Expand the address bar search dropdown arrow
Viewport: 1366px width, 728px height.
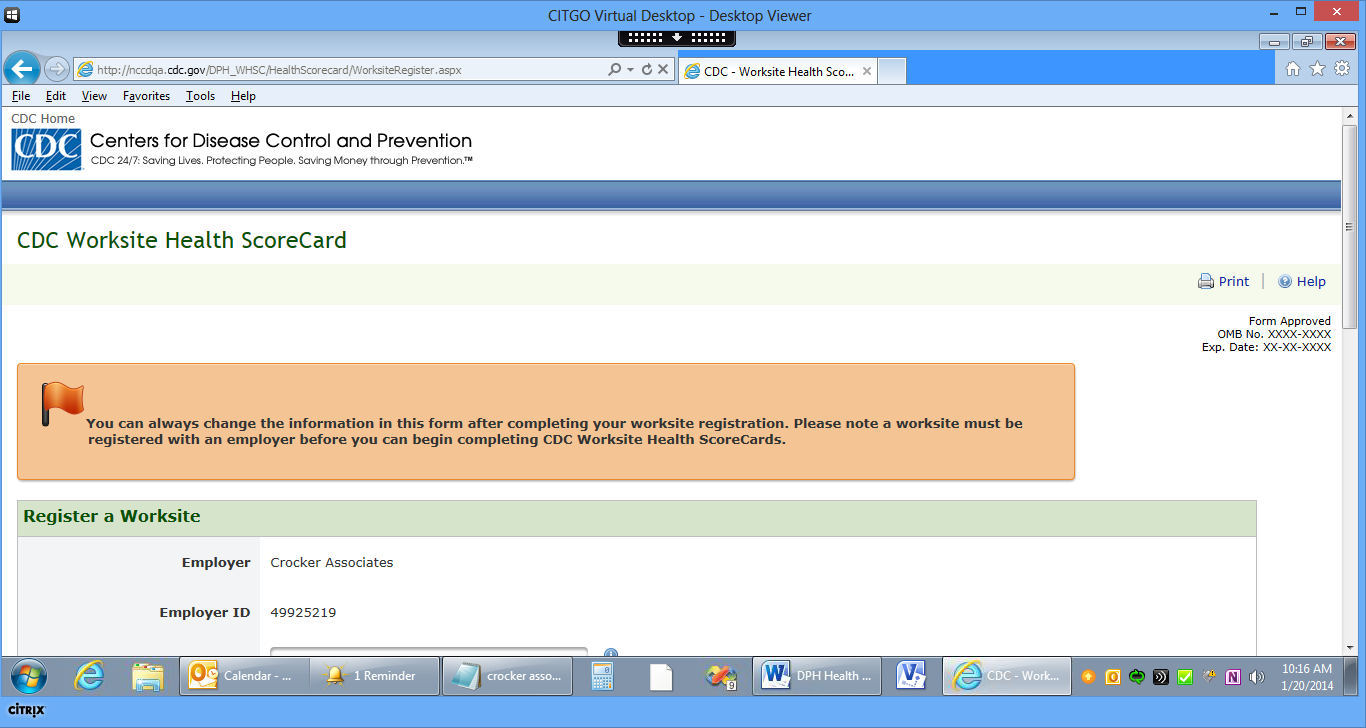point(630,70)
